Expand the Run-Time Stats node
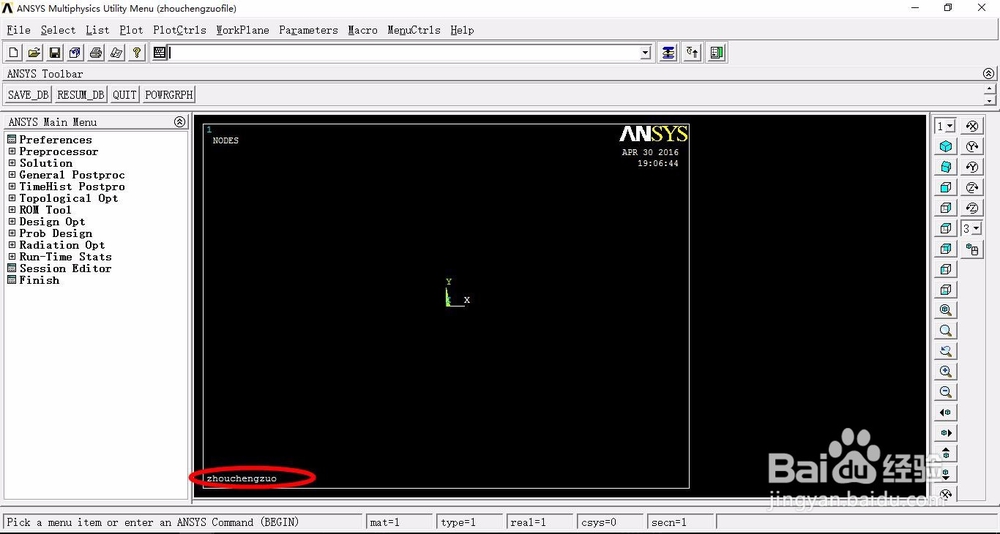 11,256
